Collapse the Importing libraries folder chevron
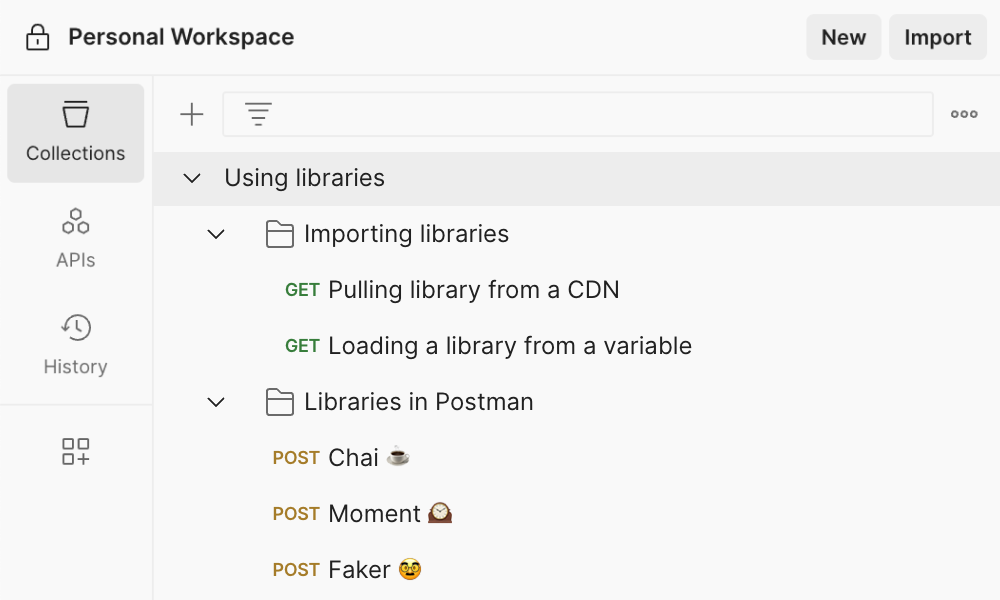Viewport: 1000px width, 600px height. [x=216, y=234]
